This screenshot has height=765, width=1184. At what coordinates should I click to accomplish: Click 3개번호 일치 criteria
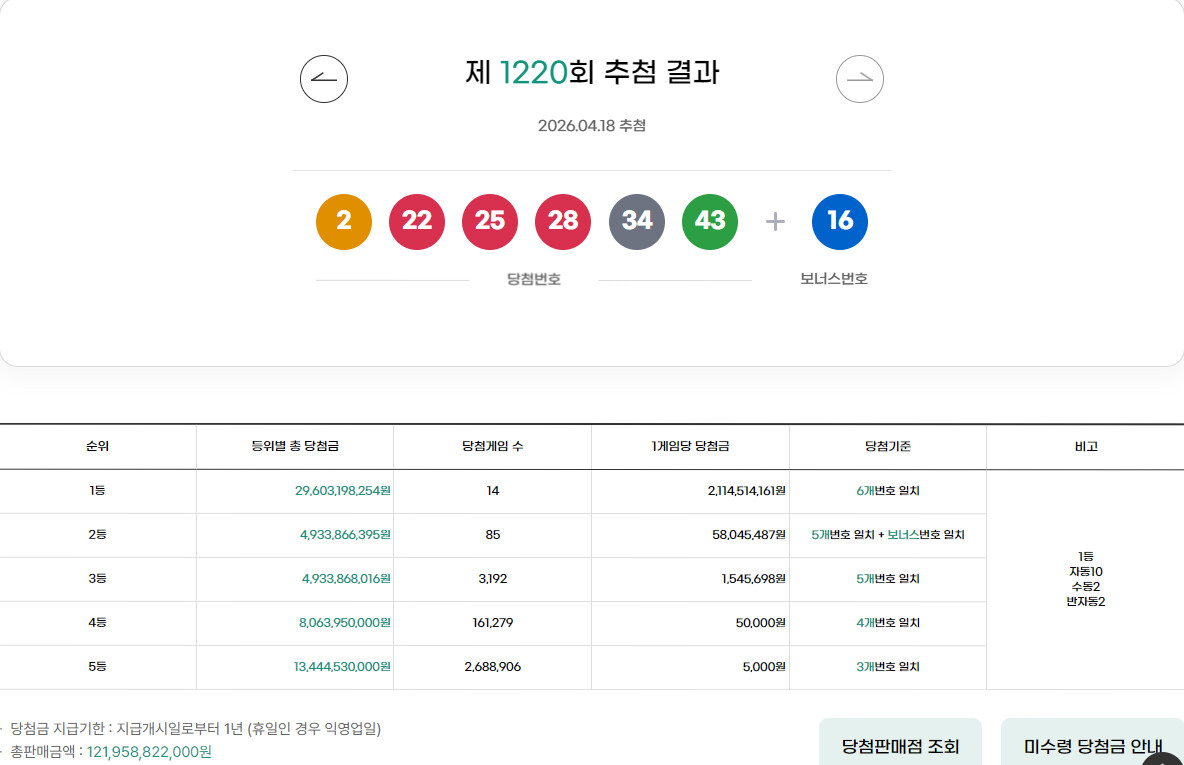click(x=888, y=666)
